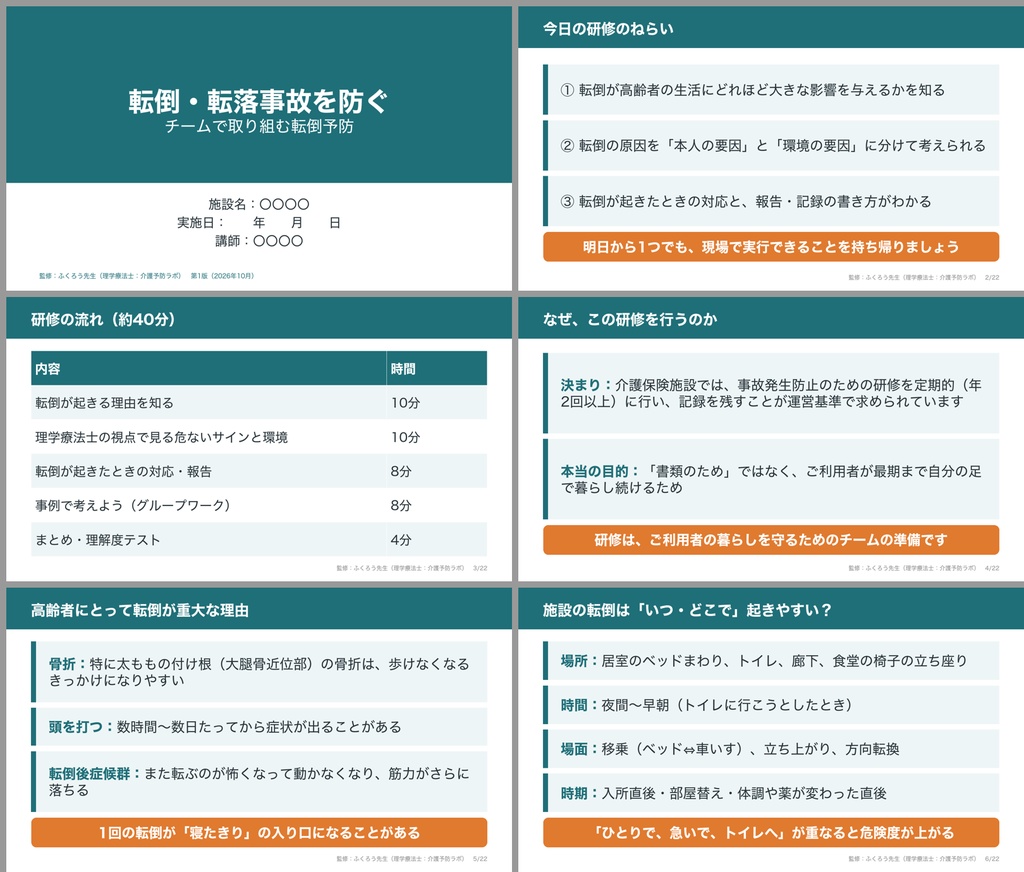This screenshot has height=872, width=1024.
Task: Click the 場面:移乗 bullet box
Action: coord(771,749)
